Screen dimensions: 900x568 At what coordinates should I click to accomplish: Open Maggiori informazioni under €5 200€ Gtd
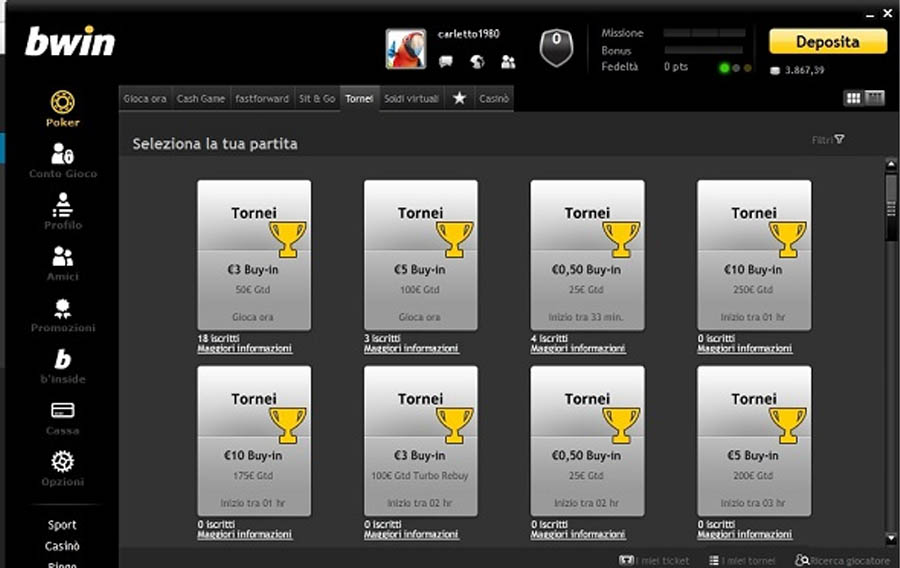coord(744,534)
